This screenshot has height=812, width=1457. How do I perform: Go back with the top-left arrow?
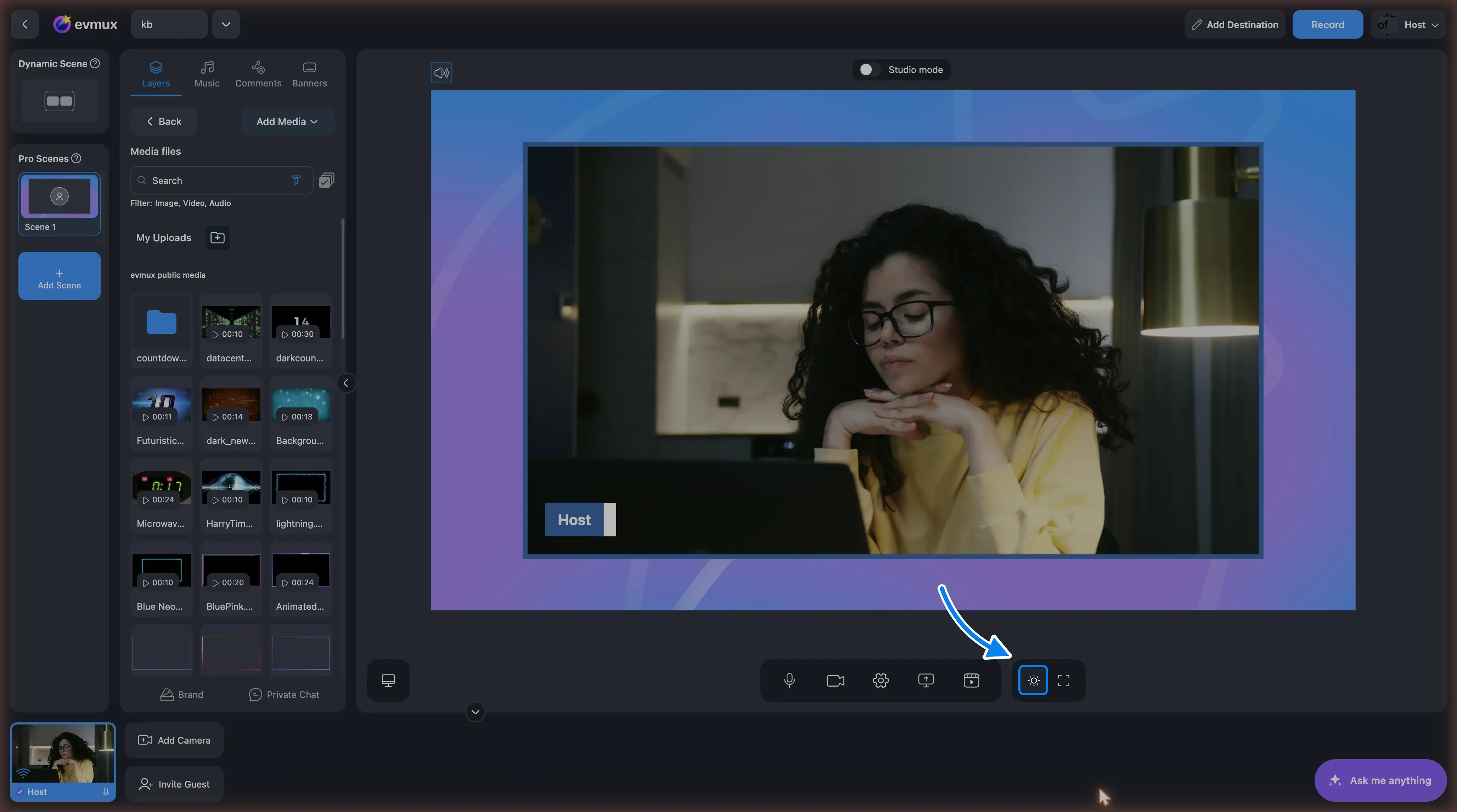click(24, 24)
